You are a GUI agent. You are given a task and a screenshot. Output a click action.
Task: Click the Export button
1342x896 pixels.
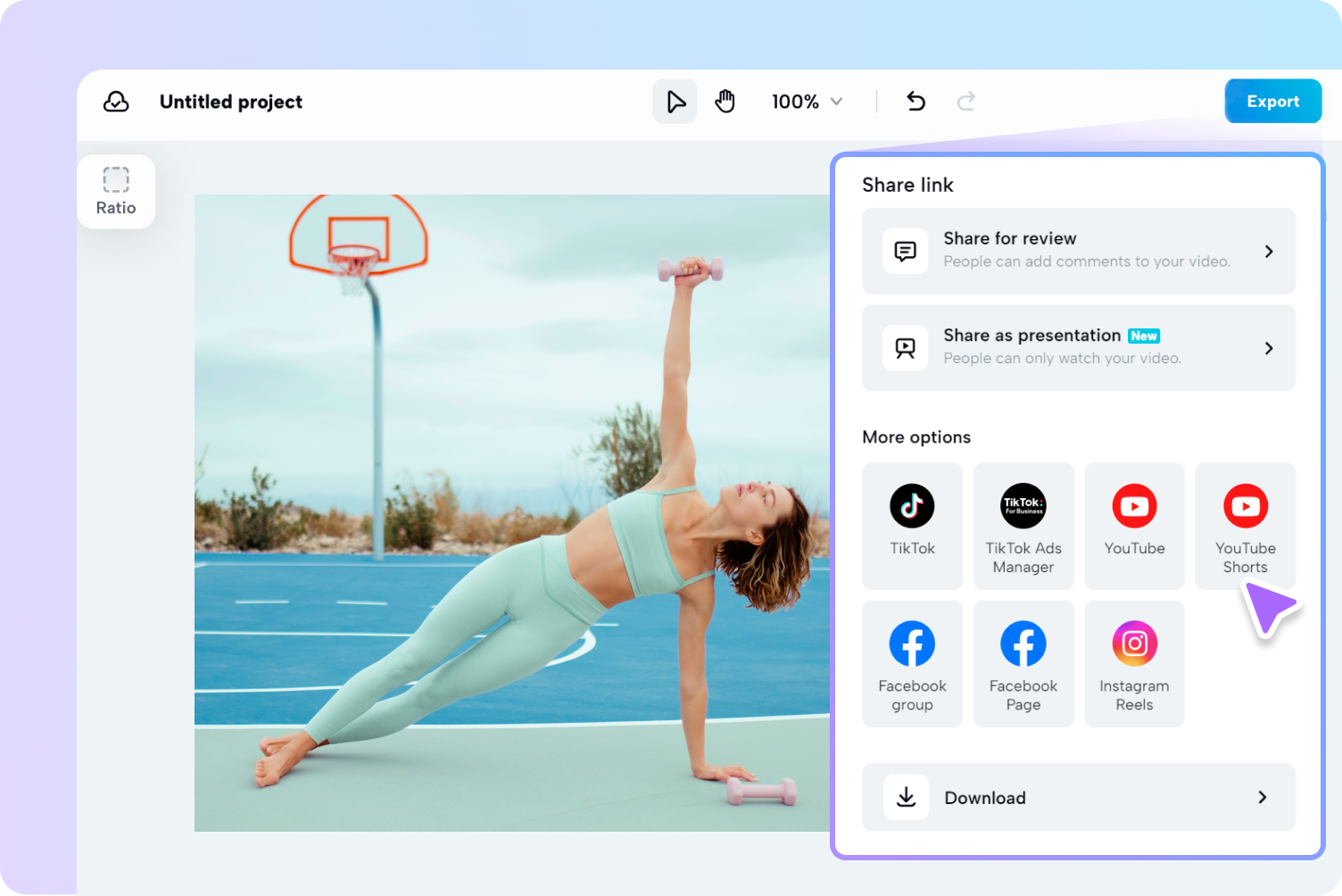pos(1273,101)
